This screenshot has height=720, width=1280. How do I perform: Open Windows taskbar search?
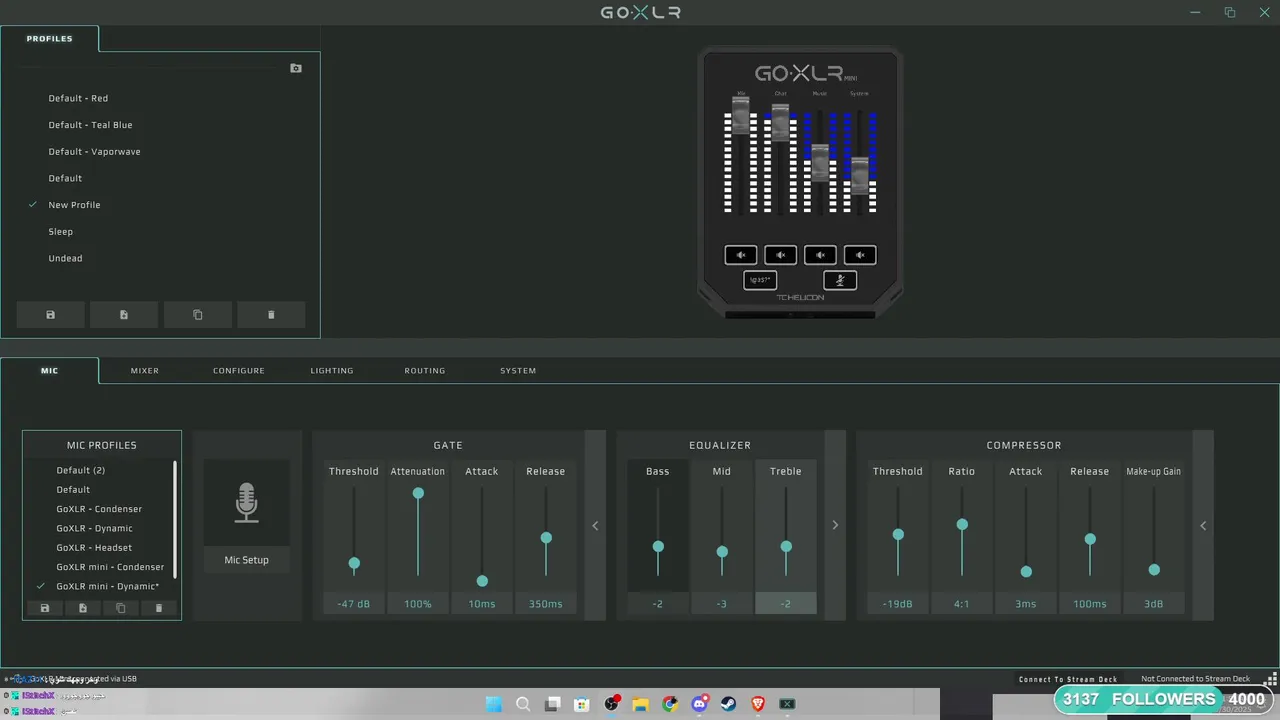[523, 704]
